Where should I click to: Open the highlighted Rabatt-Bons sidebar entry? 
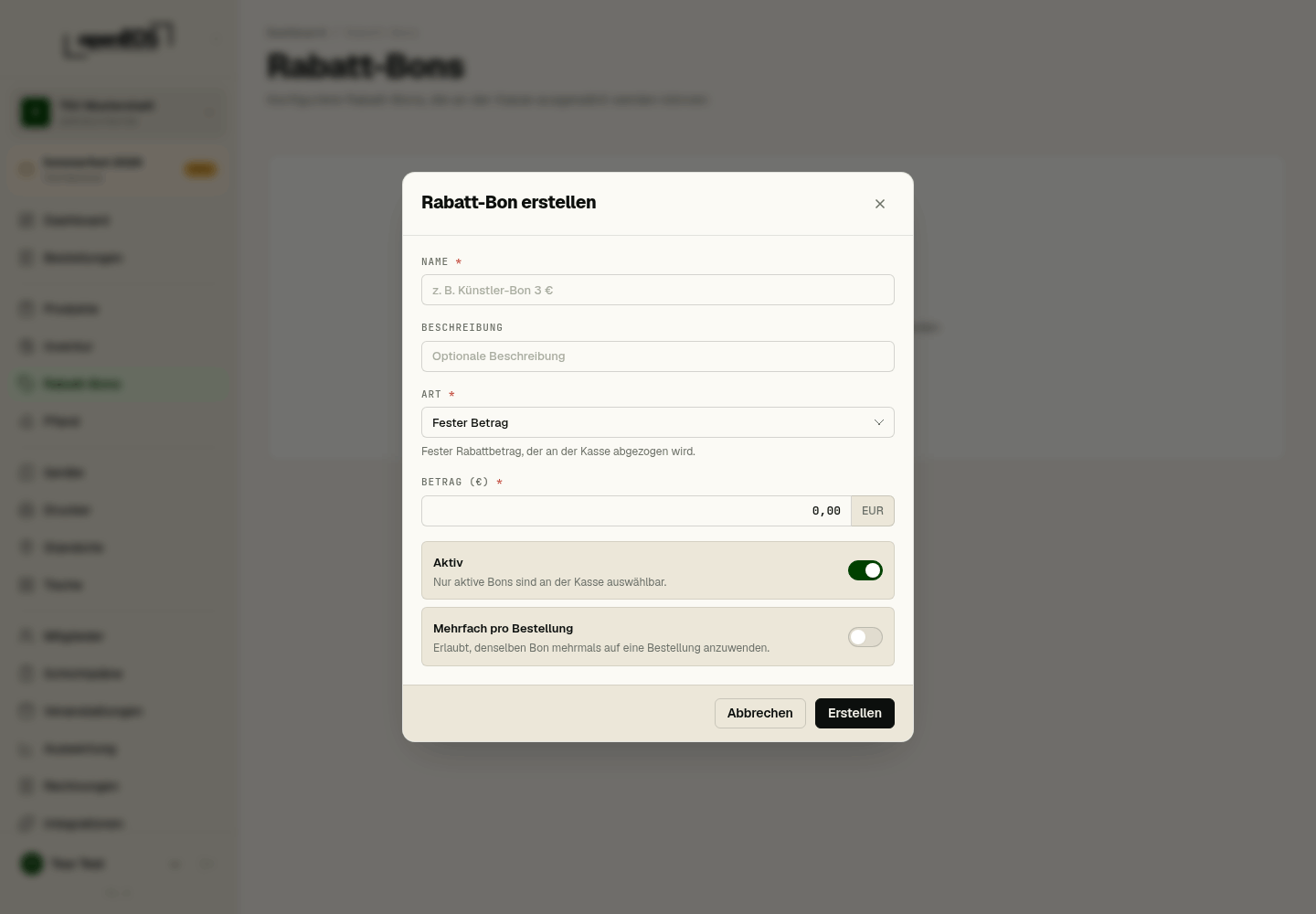tap(119, 384)
